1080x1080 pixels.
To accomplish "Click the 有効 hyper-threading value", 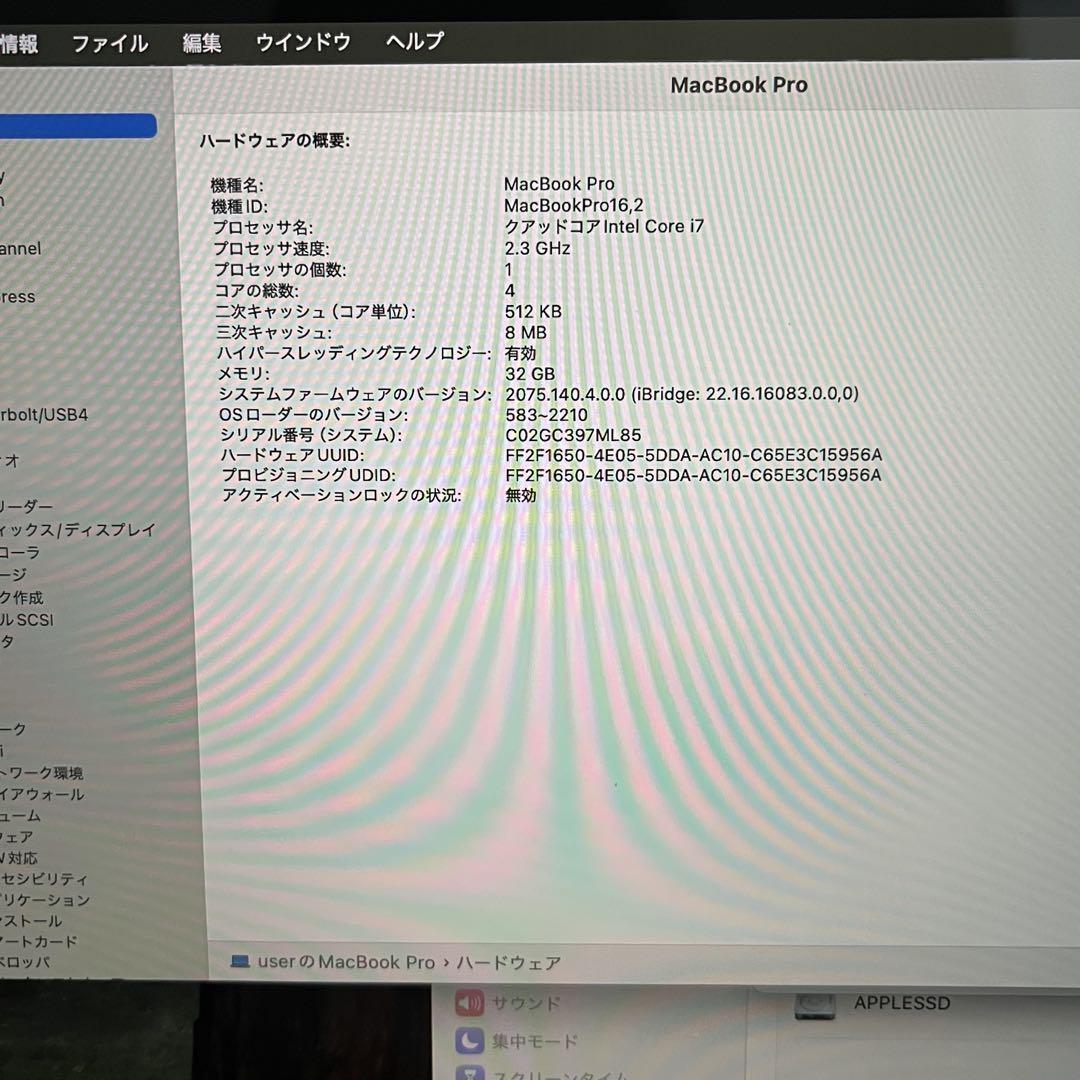I will (520, 353).
